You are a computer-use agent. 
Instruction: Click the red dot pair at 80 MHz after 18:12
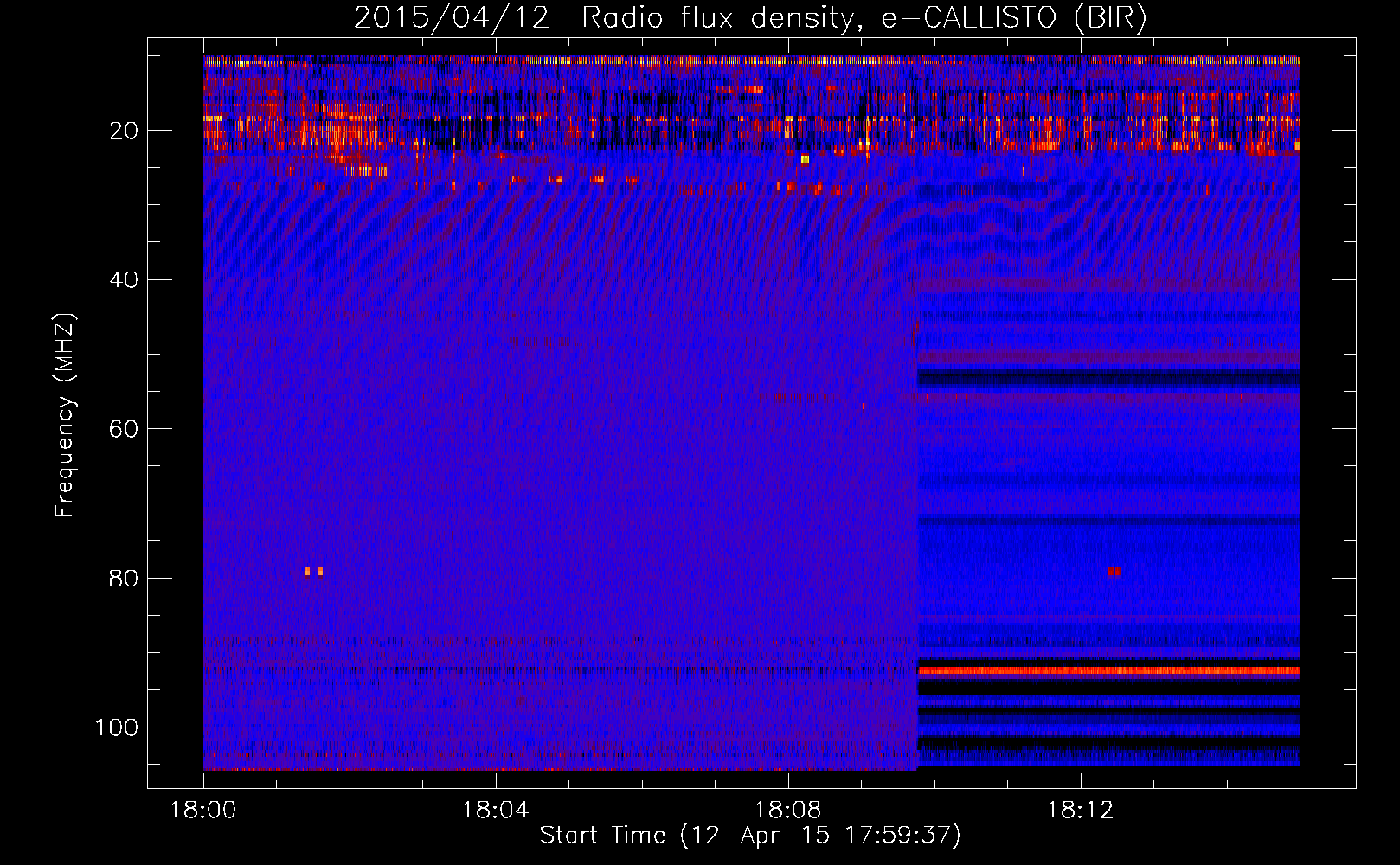pos(1114,571)
